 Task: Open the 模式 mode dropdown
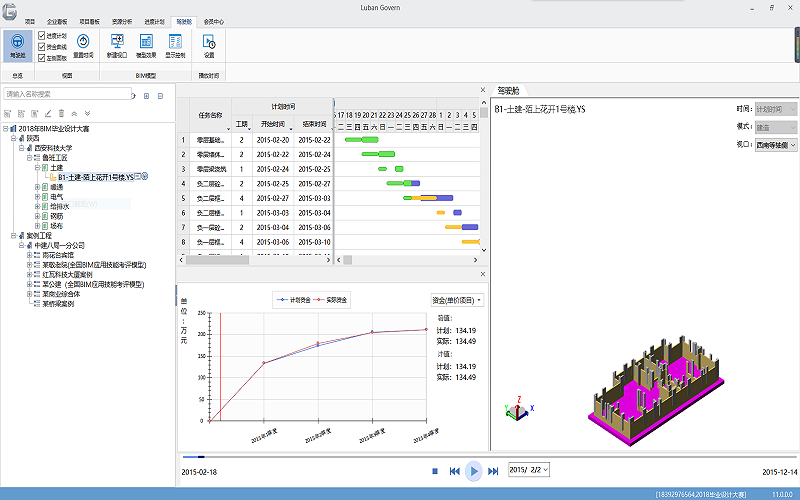click(x=776, y=127)
